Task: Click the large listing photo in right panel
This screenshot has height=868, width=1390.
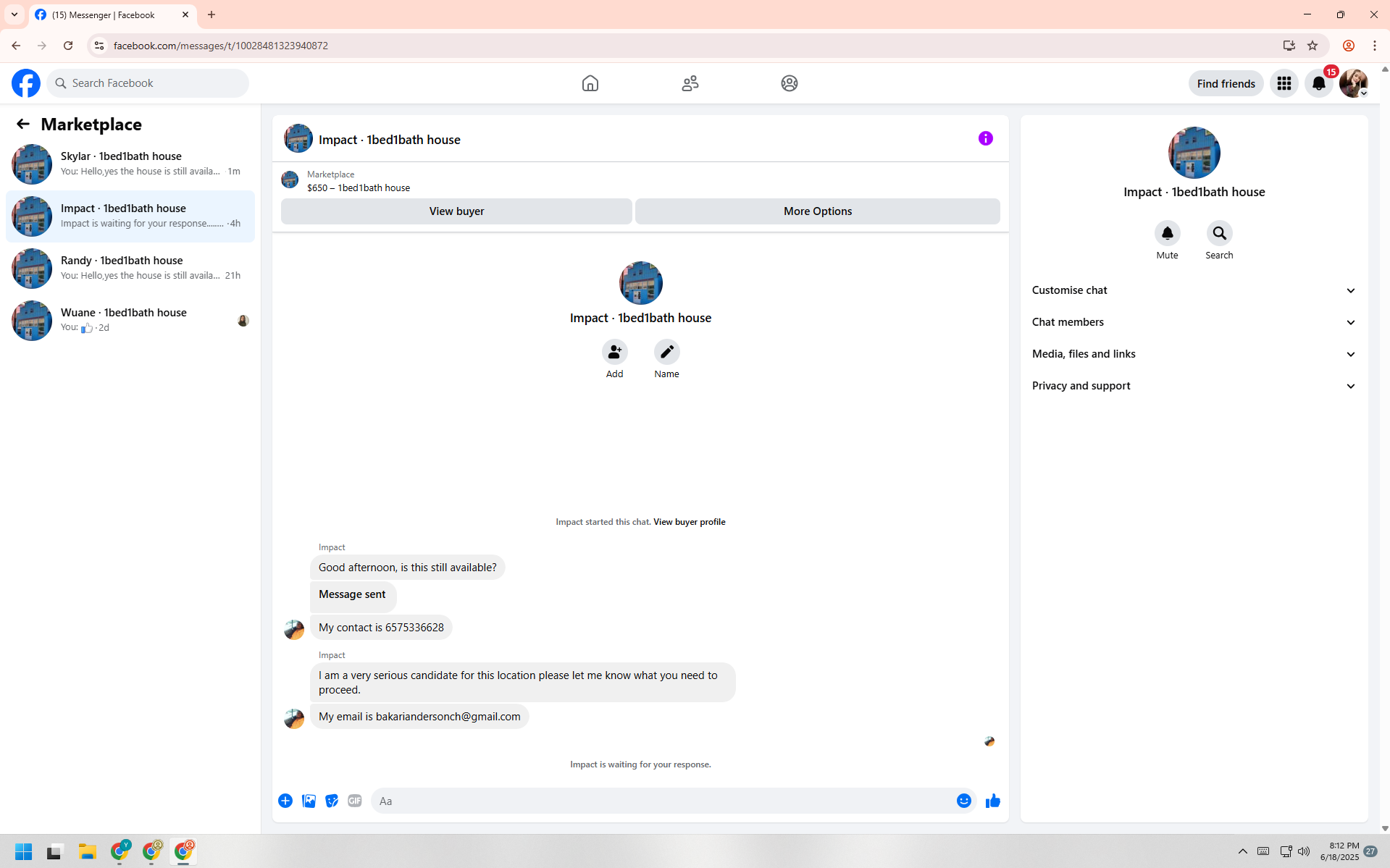Action: click(x=1194, y=153)
